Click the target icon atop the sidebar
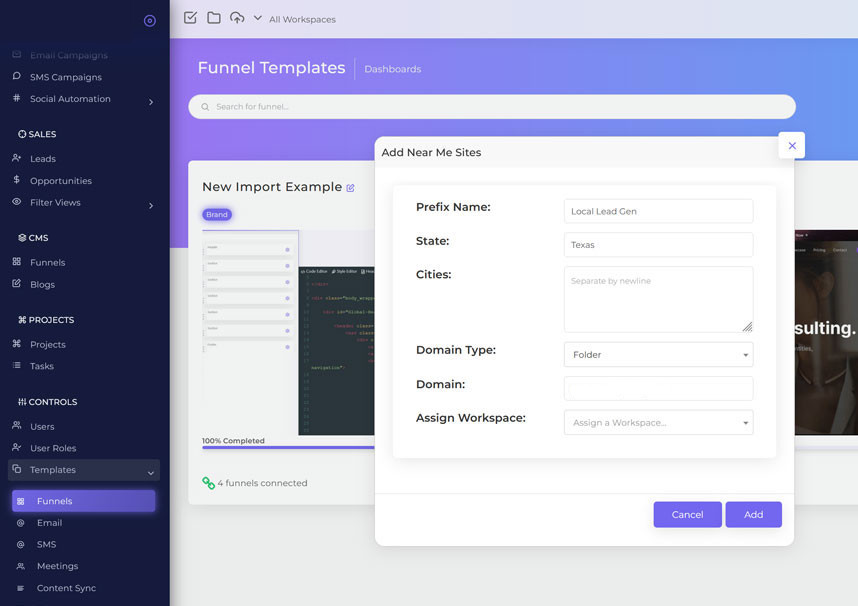The width and height of the screenshot is (858, 606). 150,20
